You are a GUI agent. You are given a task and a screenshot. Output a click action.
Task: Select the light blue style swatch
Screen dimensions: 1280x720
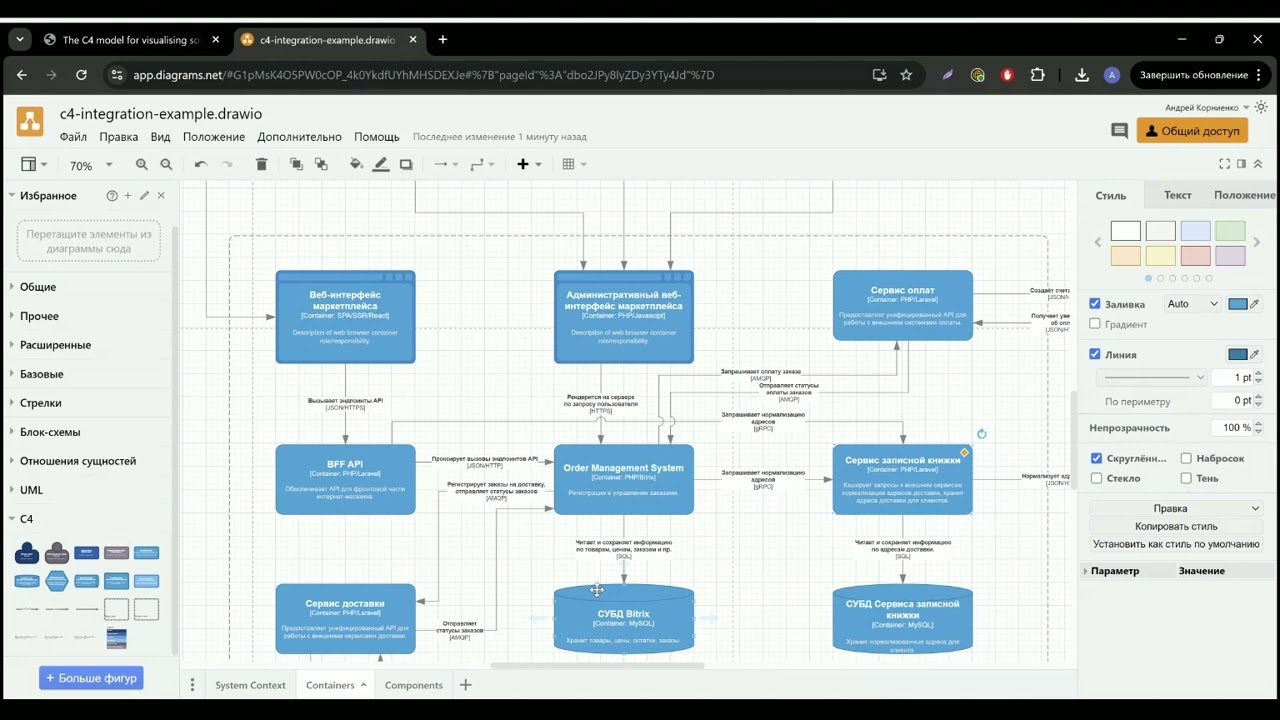click(1195, 232)
